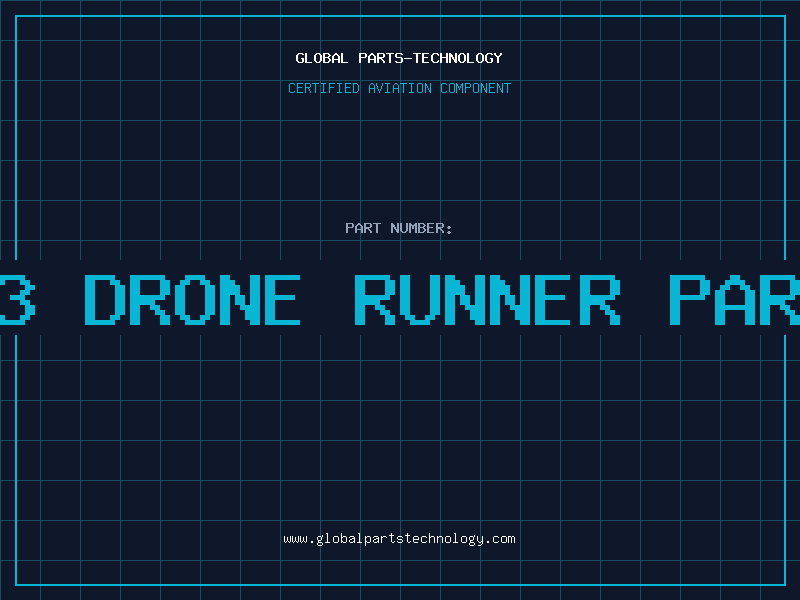Select the CERTIFIED AVIATION COMPONENT subtitle
This screenshot has width=800, height=600.
(399, 88)
